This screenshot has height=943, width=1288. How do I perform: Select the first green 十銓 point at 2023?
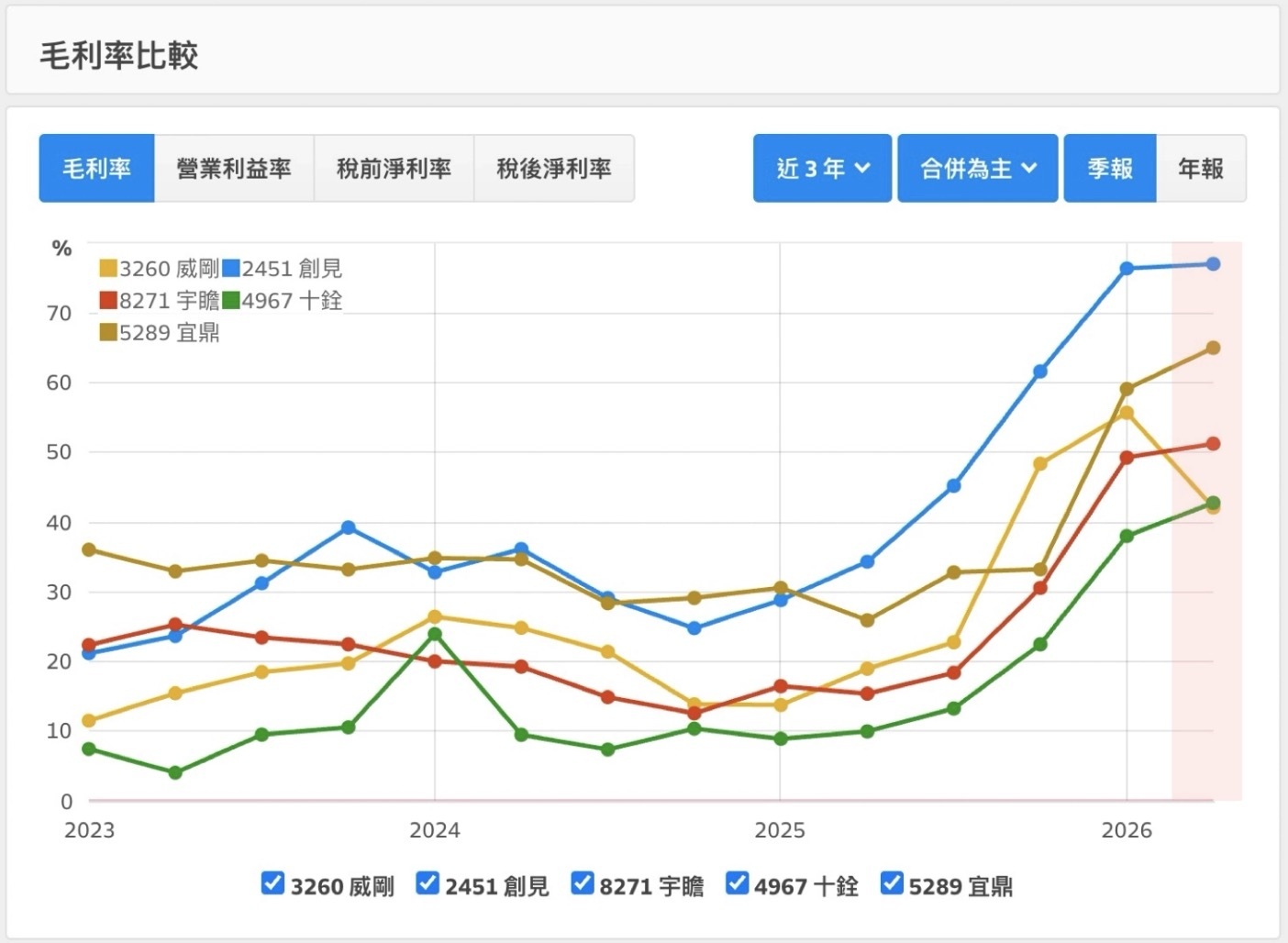pyautogui.click(x=89, y=749)
